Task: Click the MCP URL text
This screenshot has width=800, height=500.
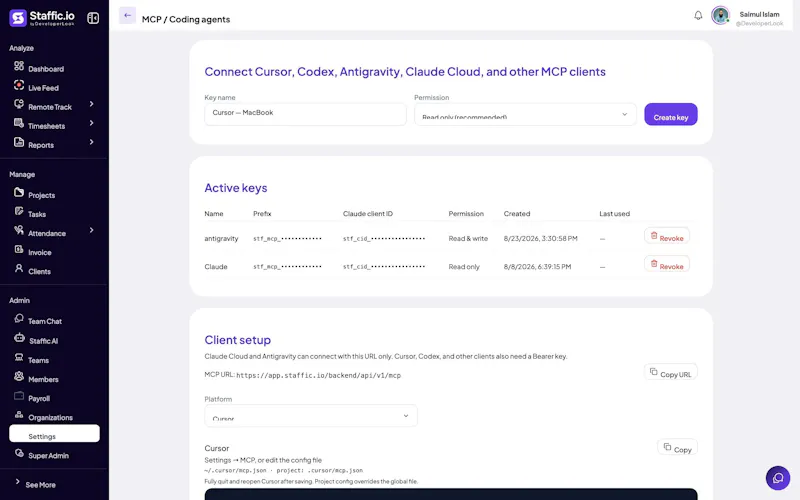Action: click(318, 375)
